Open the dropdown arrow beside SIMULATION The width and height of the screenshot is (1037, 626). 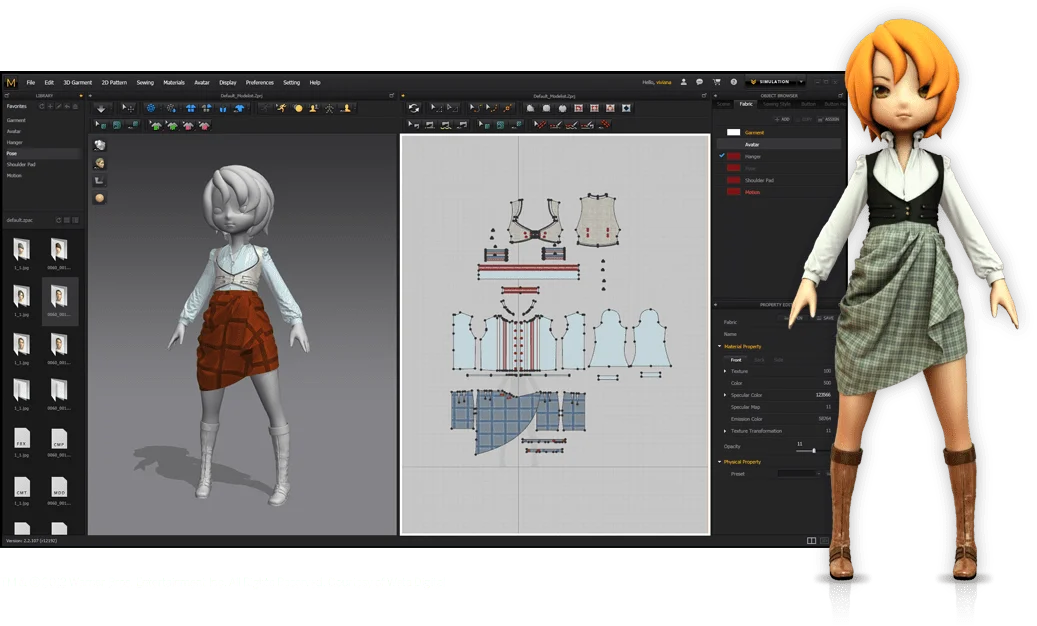[800, 81]
